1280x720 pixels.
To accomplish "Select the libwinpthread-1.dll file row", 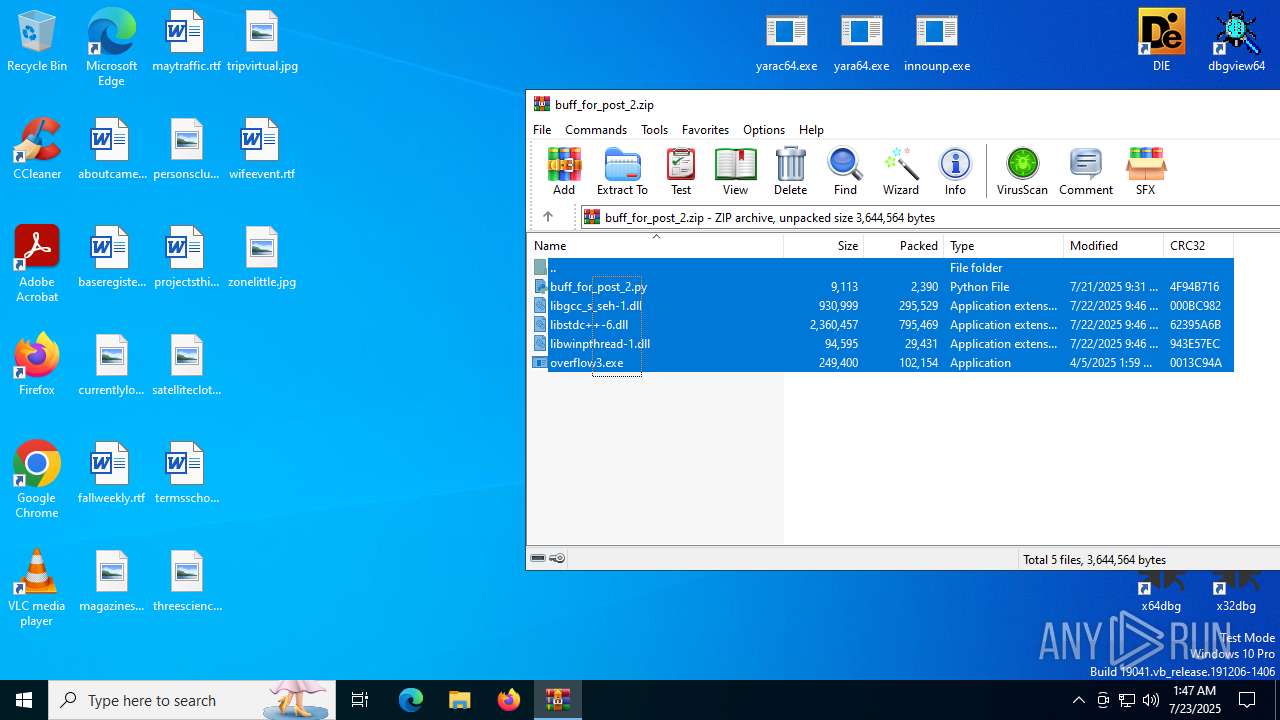I will pyautogui.click(x=881, y=344).
